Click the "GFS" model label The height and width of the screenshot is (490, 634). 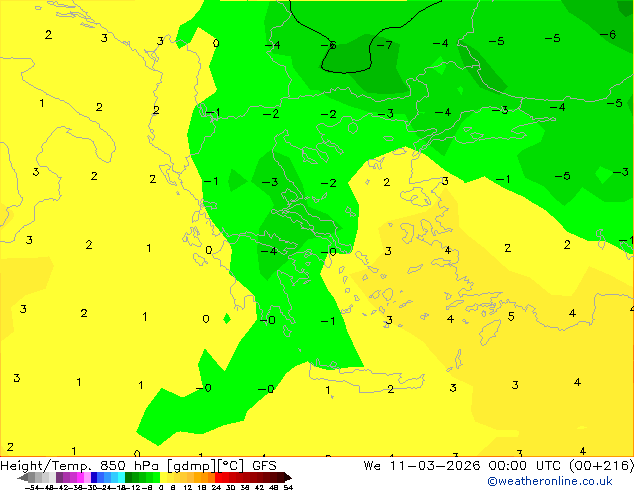click(x=264, y=466)
